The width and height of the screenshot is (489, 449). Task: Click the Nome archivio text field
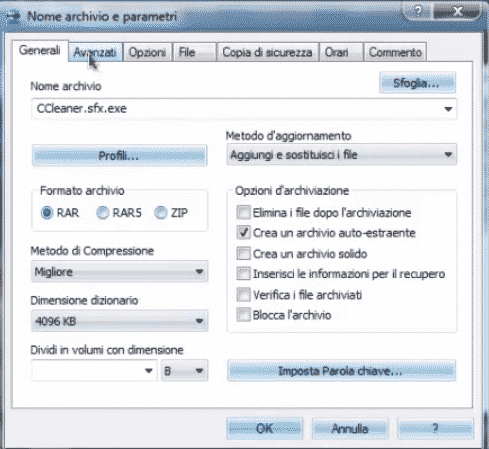pyautogui.click(x=244, y=109)
